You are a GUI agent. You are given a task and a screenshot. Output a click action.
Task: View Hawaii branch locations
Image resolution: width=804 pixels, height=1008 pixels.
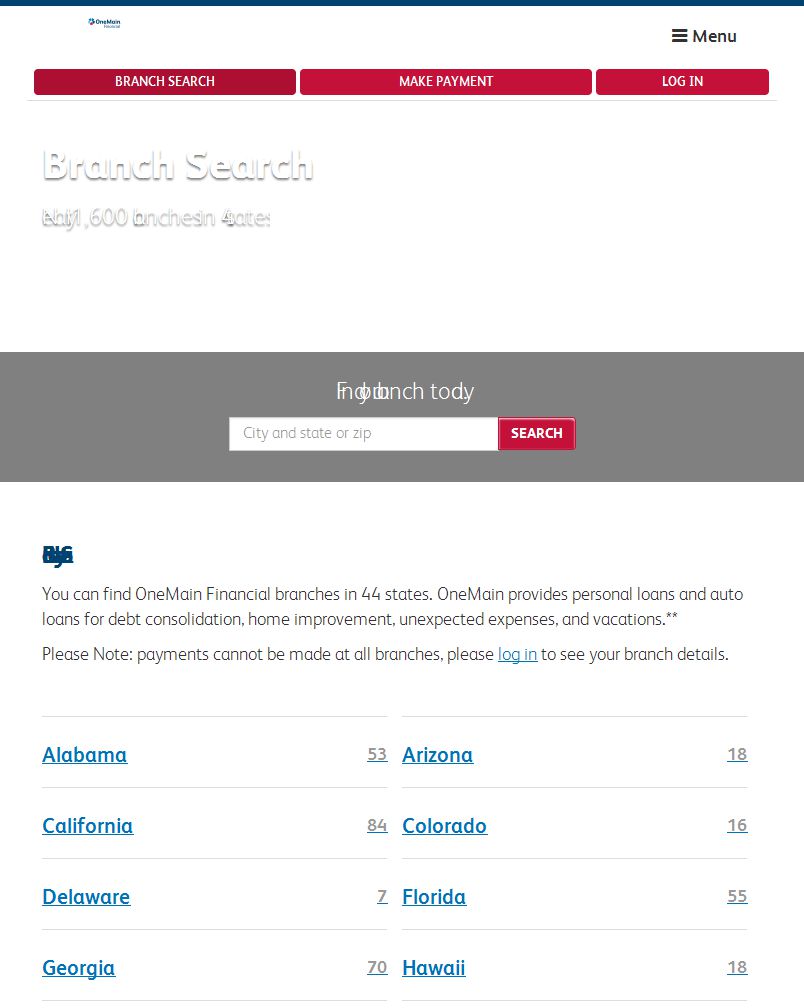pyautogui.click(x=433, y=968)
